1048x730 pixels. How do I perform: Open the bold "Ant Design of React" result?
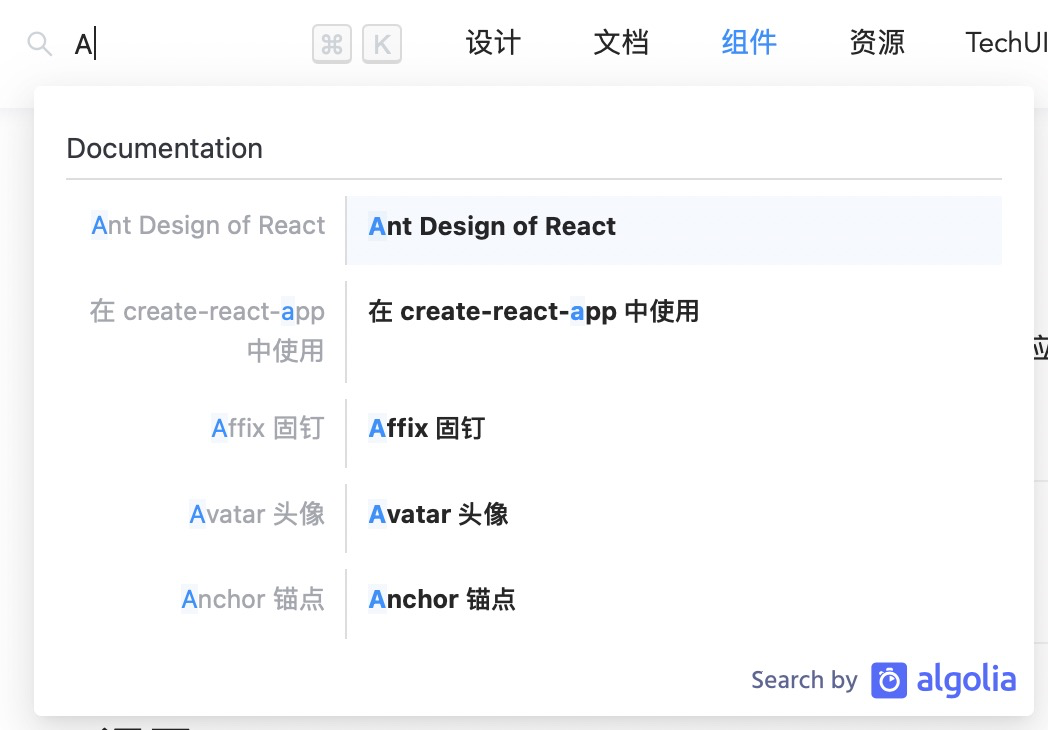pyautogui.click(x=492, y=227)
